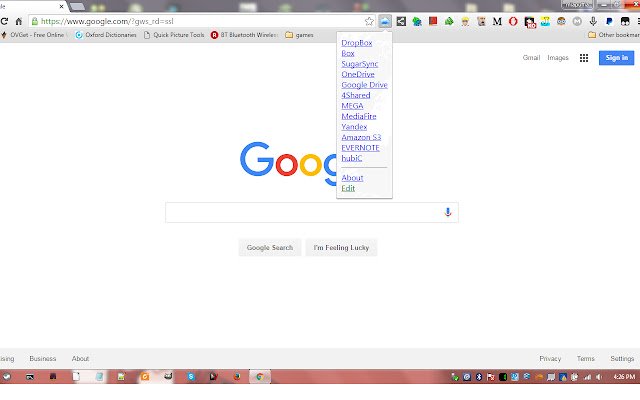640x400 pixels.
Task: Open the Amazon S3 link
Action: [361, 137]
